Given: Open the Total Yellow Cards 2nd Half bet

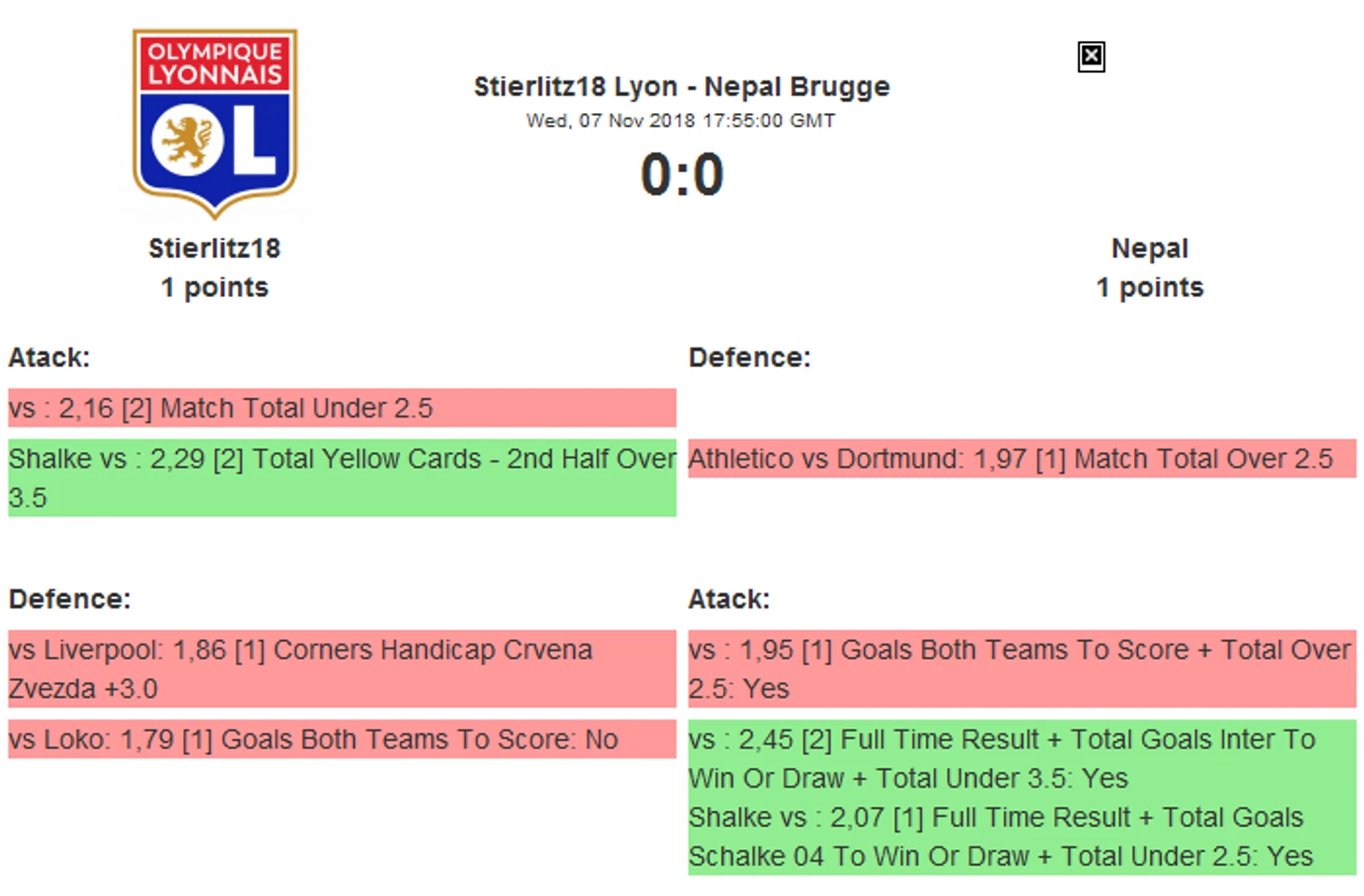Looking at the screenshot, I should point(342,477).
